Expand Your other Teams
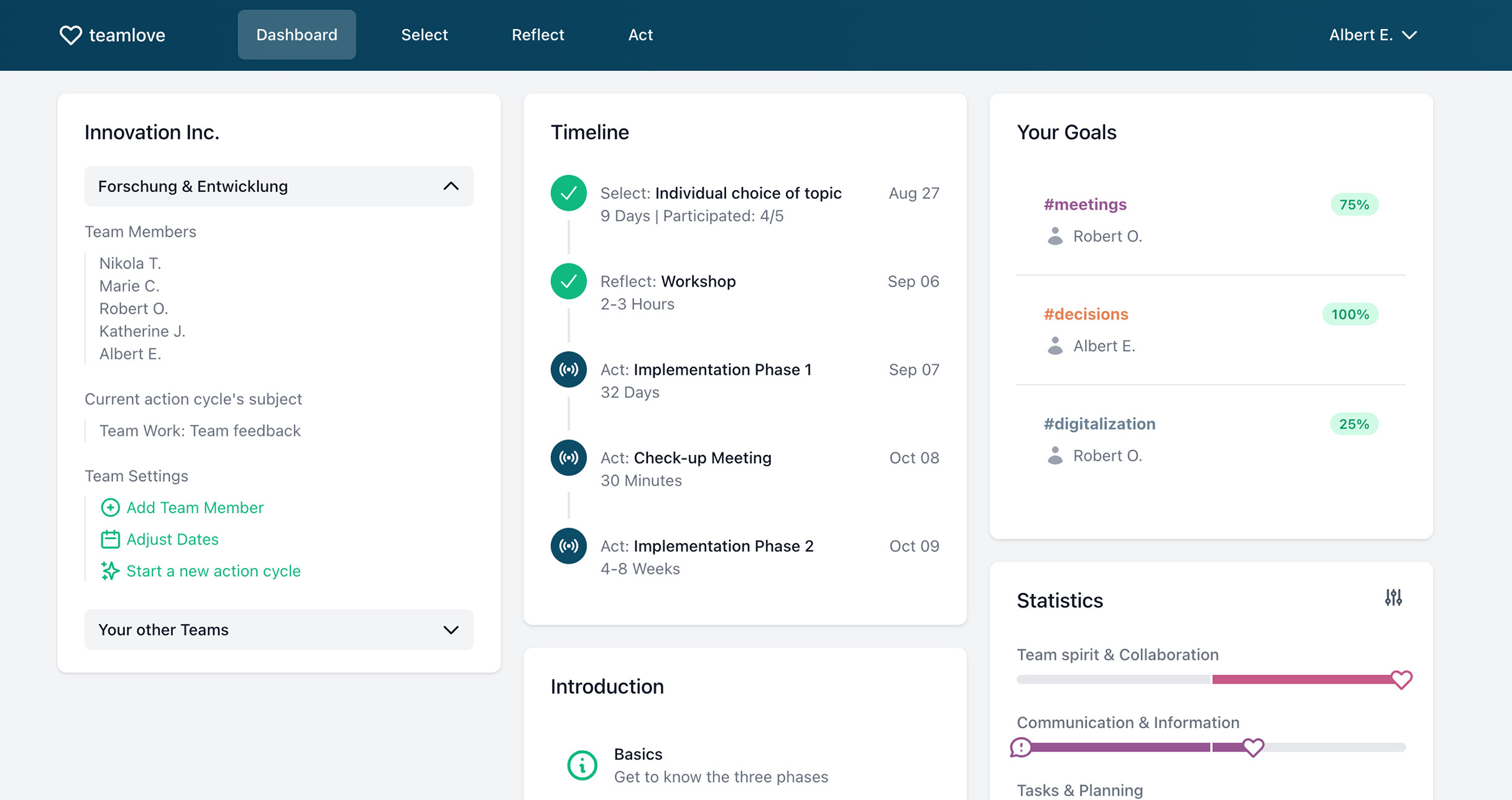Image resolution: width=1512 pixels, height=800 pixels. click(x=450, y=630)
